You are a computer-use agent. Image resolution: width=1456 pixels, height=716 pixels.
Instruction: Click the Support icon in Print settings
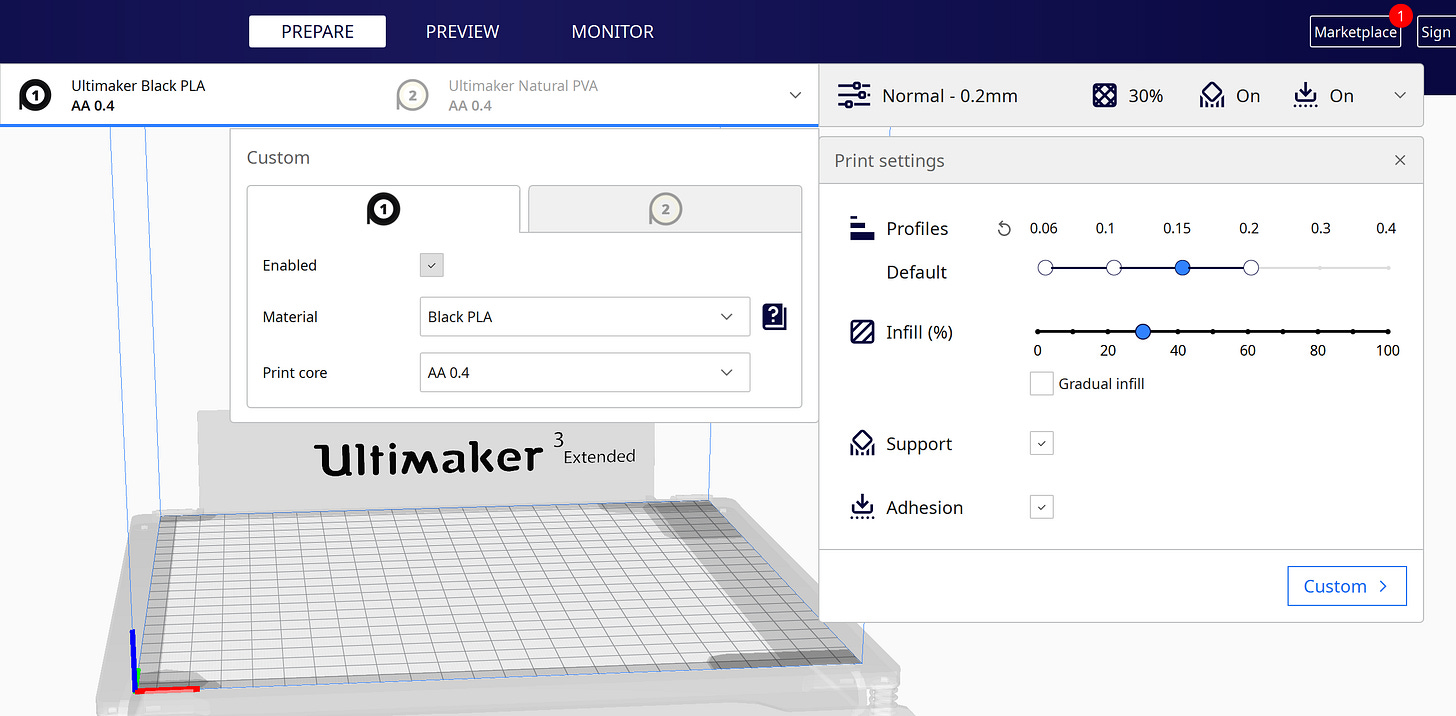coord(862,444)
